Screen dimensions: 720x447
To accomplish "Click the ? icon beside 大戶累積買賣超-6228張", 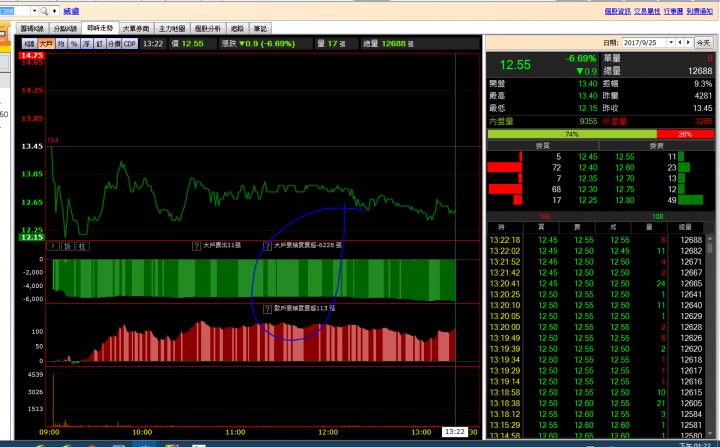I will [267, 246].
